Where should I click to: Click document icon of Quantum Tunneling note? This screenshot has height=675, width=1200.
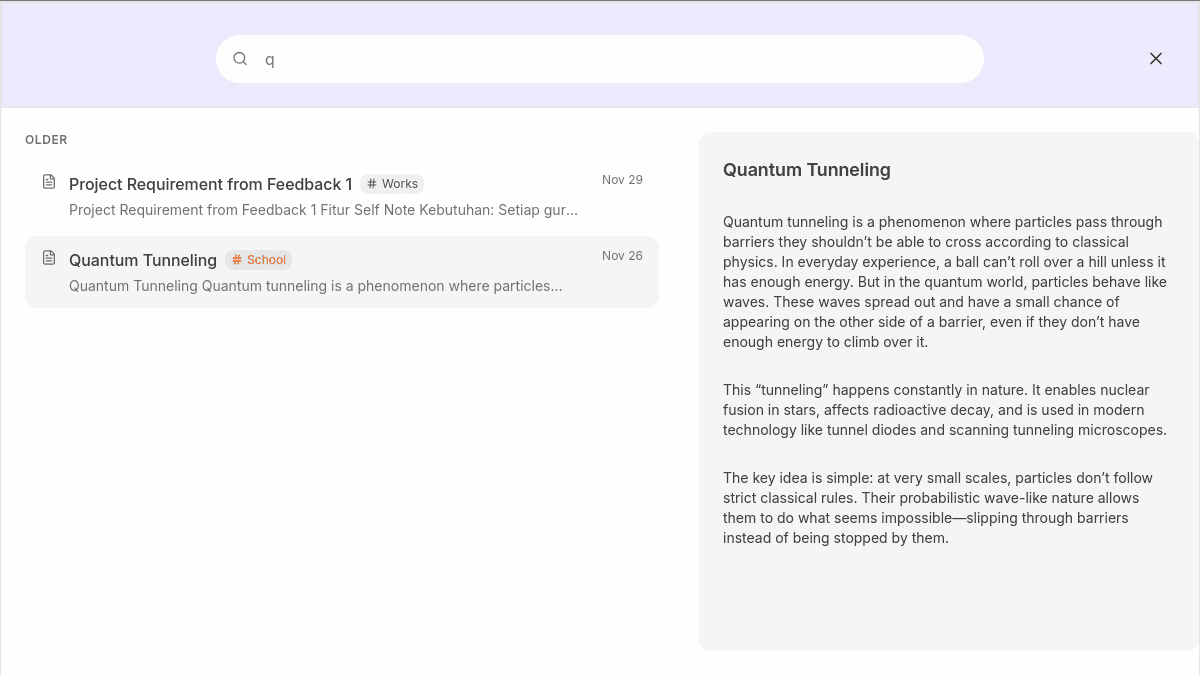[x=49, y=258]
